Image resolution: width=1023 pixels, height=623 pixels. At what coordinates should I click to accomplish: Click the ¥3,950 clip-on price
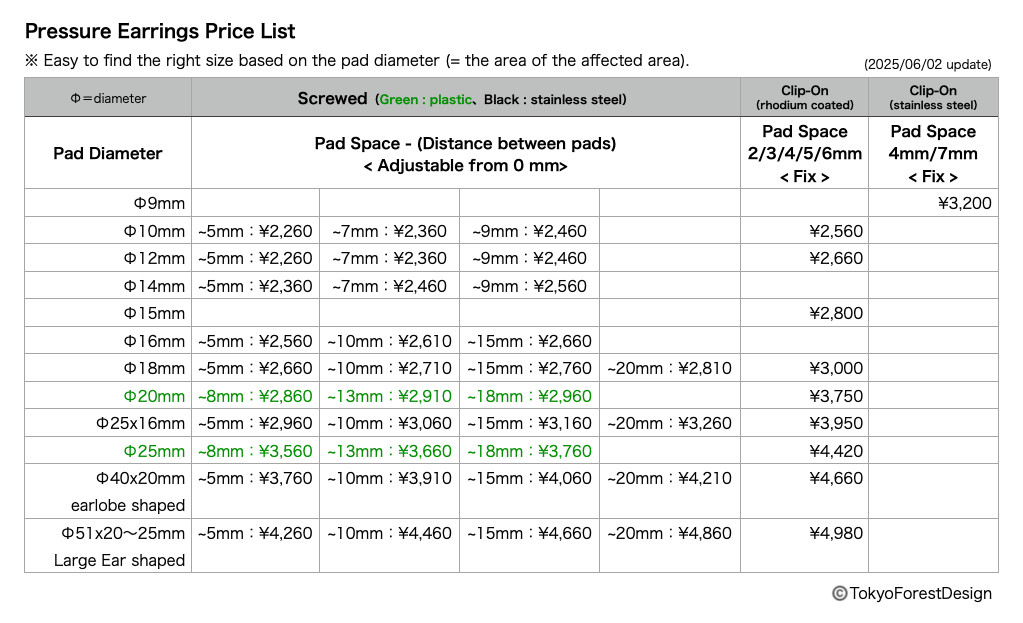[836, 423]
